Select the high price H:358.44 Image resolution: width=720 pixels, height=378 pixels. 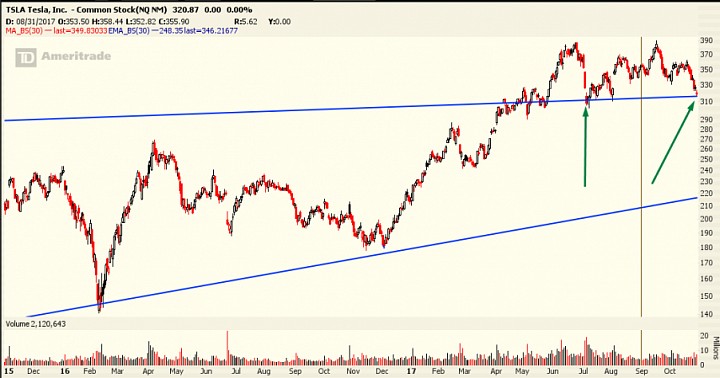click(x=108, y=22)
